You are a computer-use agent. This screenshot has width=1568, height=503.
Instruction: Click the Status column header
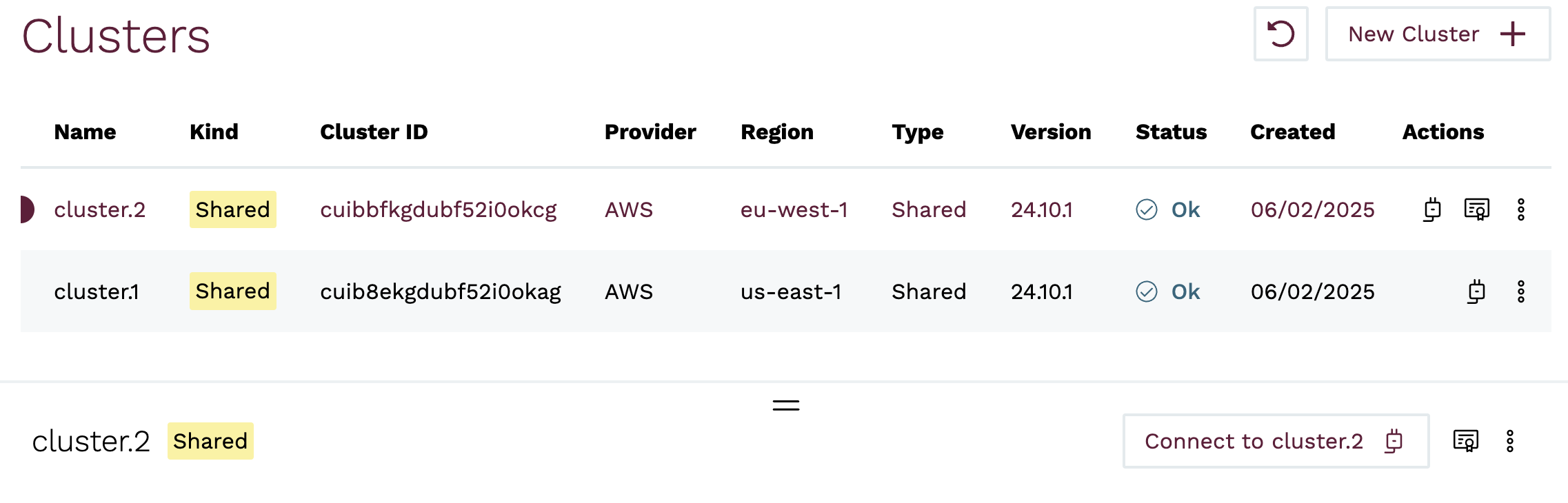pos(1171,132)
